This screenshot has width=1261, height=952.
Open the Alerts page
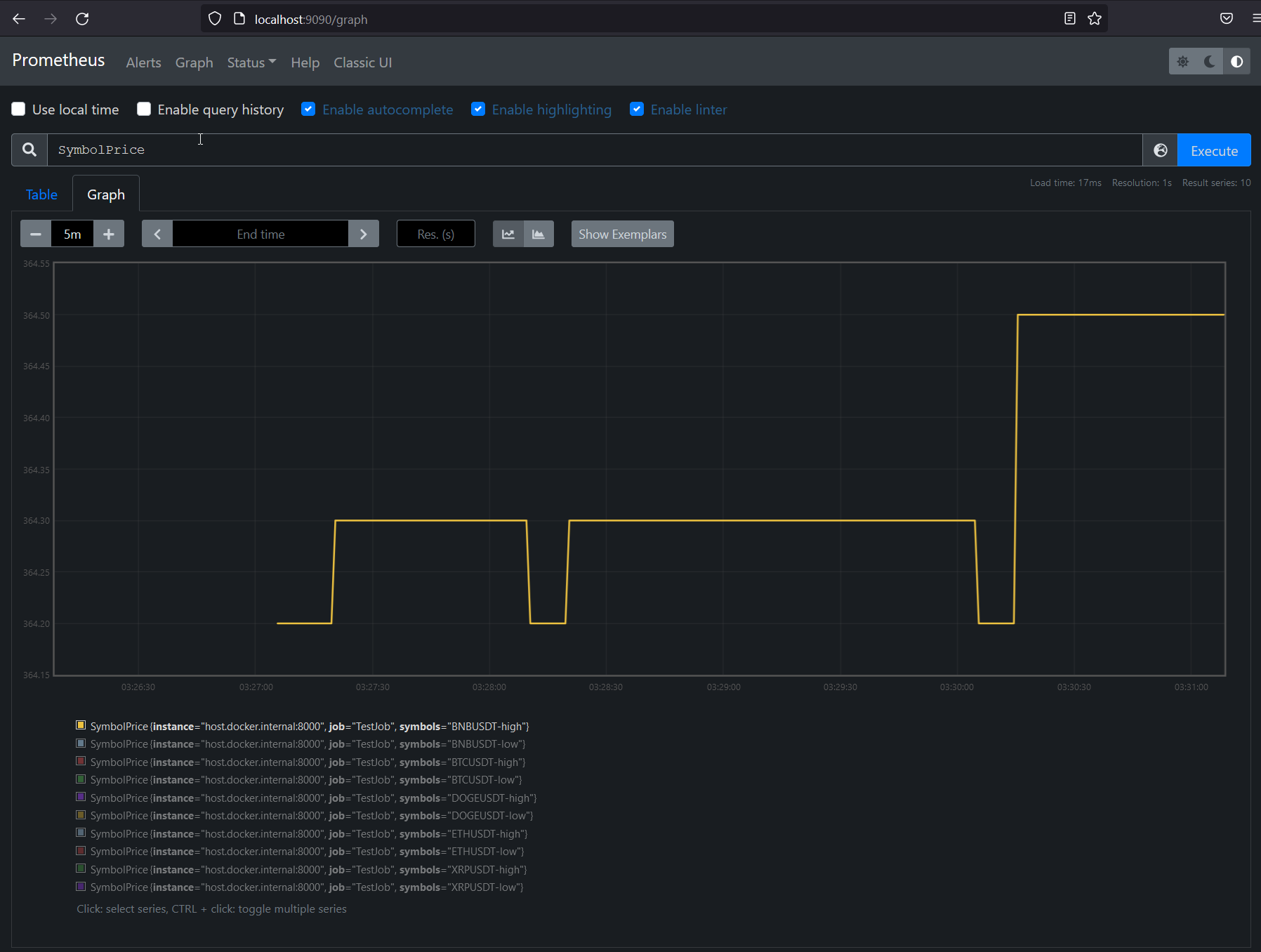click(144, 62)
